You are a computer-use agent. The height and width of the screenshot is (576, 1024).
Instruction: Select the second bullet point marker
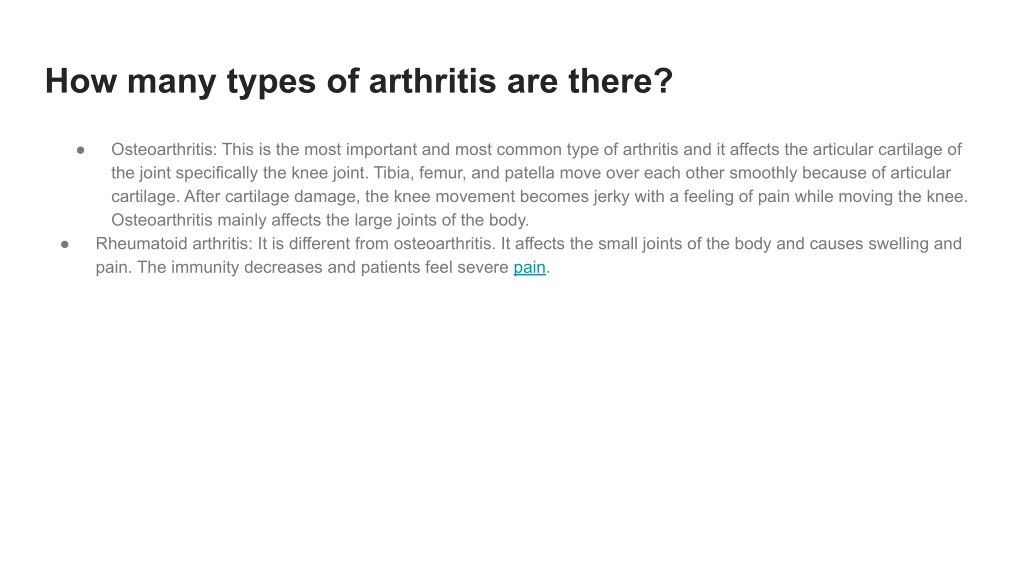[x=65, y=244]
